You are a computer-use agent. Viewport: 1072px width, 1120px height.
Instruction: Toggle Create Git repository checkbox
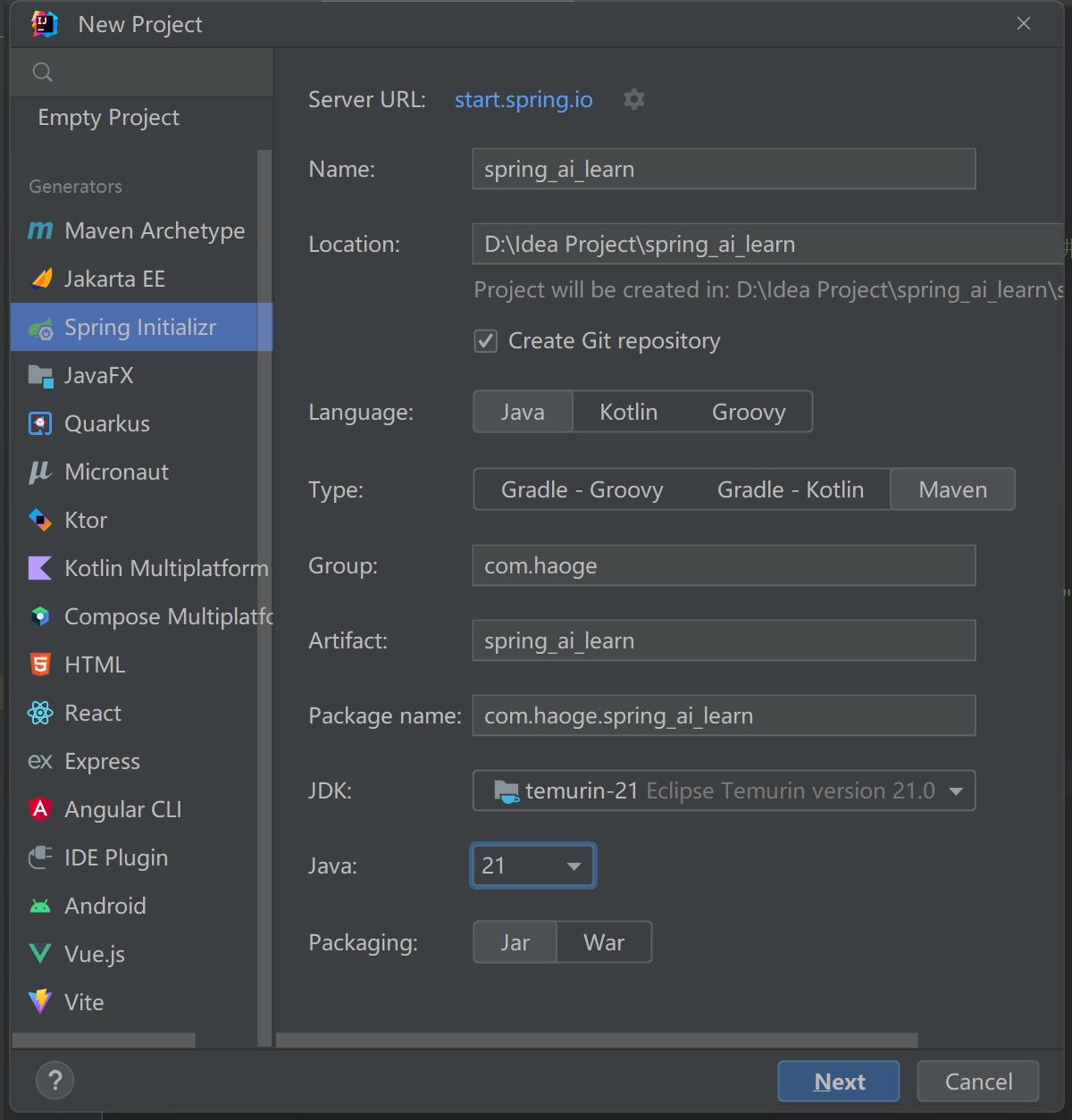[x=486, y=341]
